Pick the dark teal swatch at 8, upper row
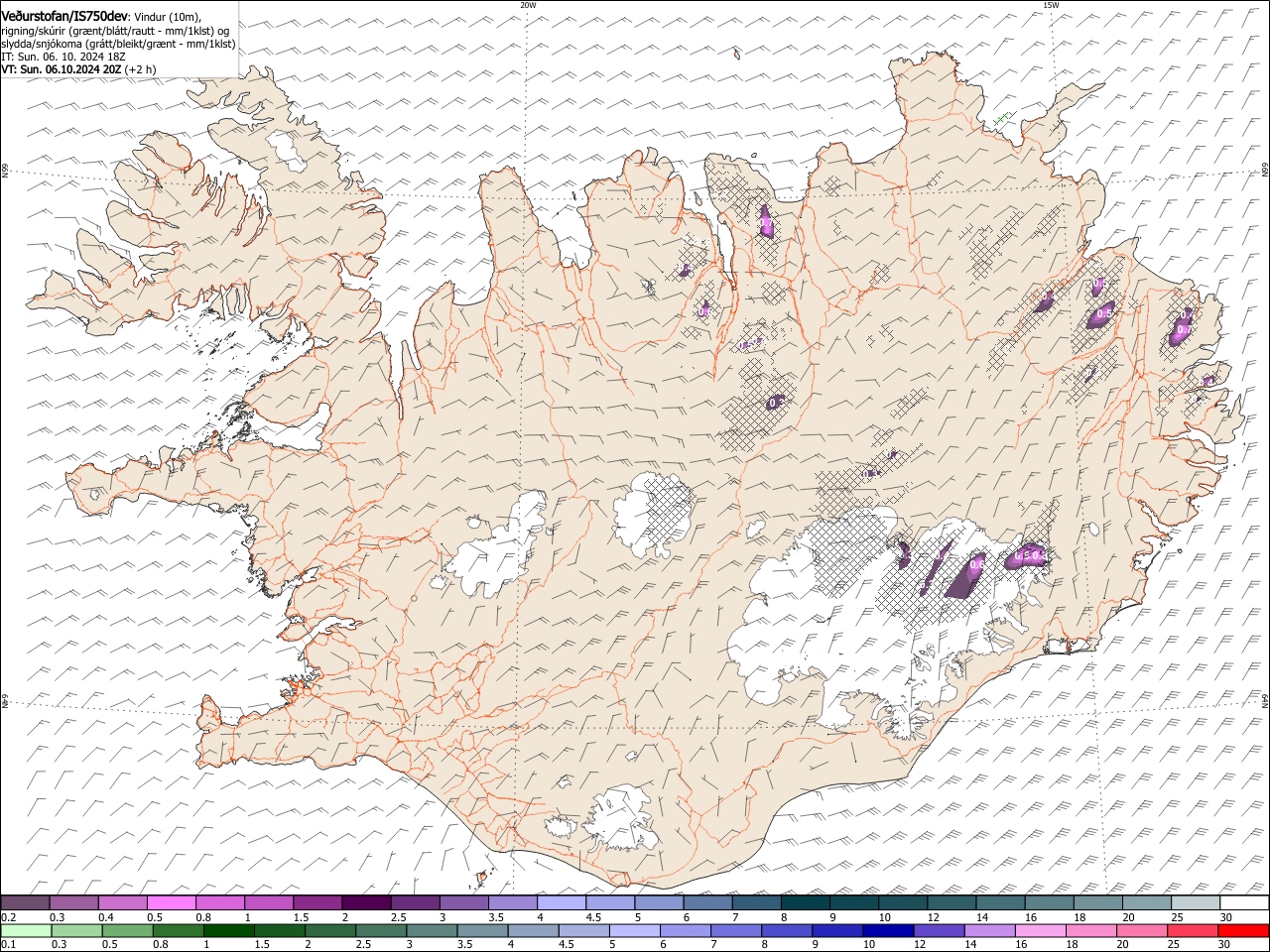 pos(806,903)
